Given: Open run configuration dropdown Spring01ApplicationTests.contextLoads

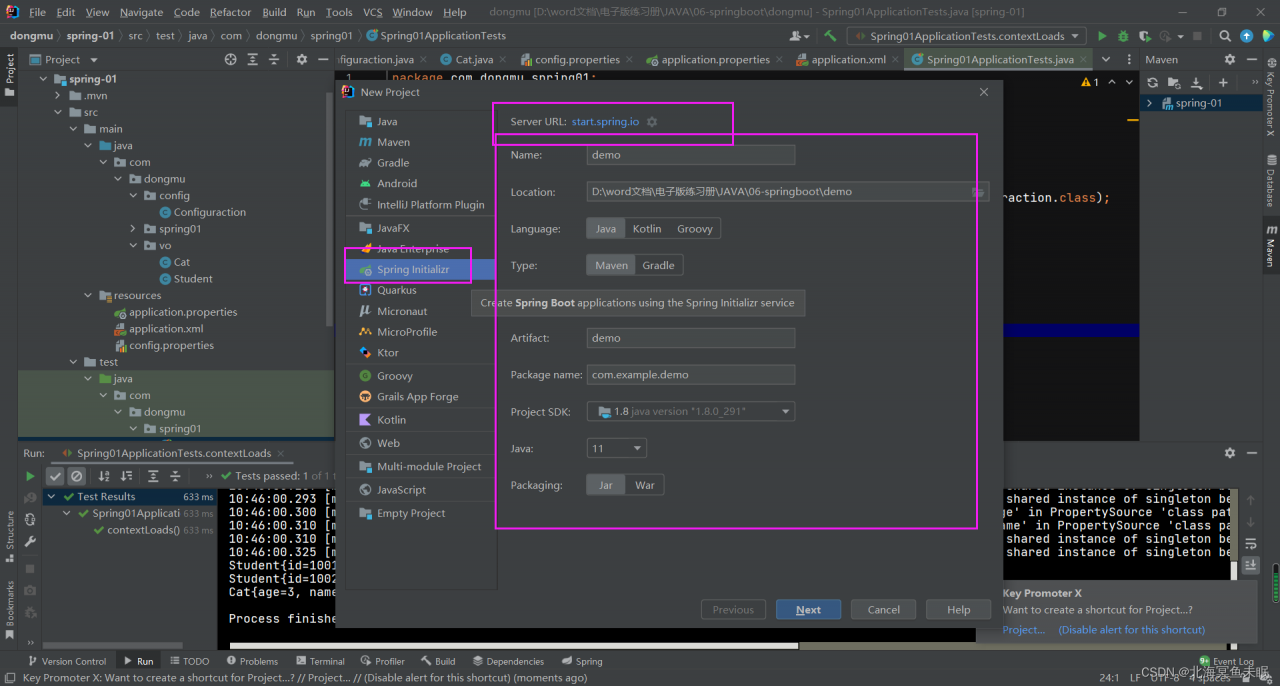Looking at the screenshot, I should (965, 36).
